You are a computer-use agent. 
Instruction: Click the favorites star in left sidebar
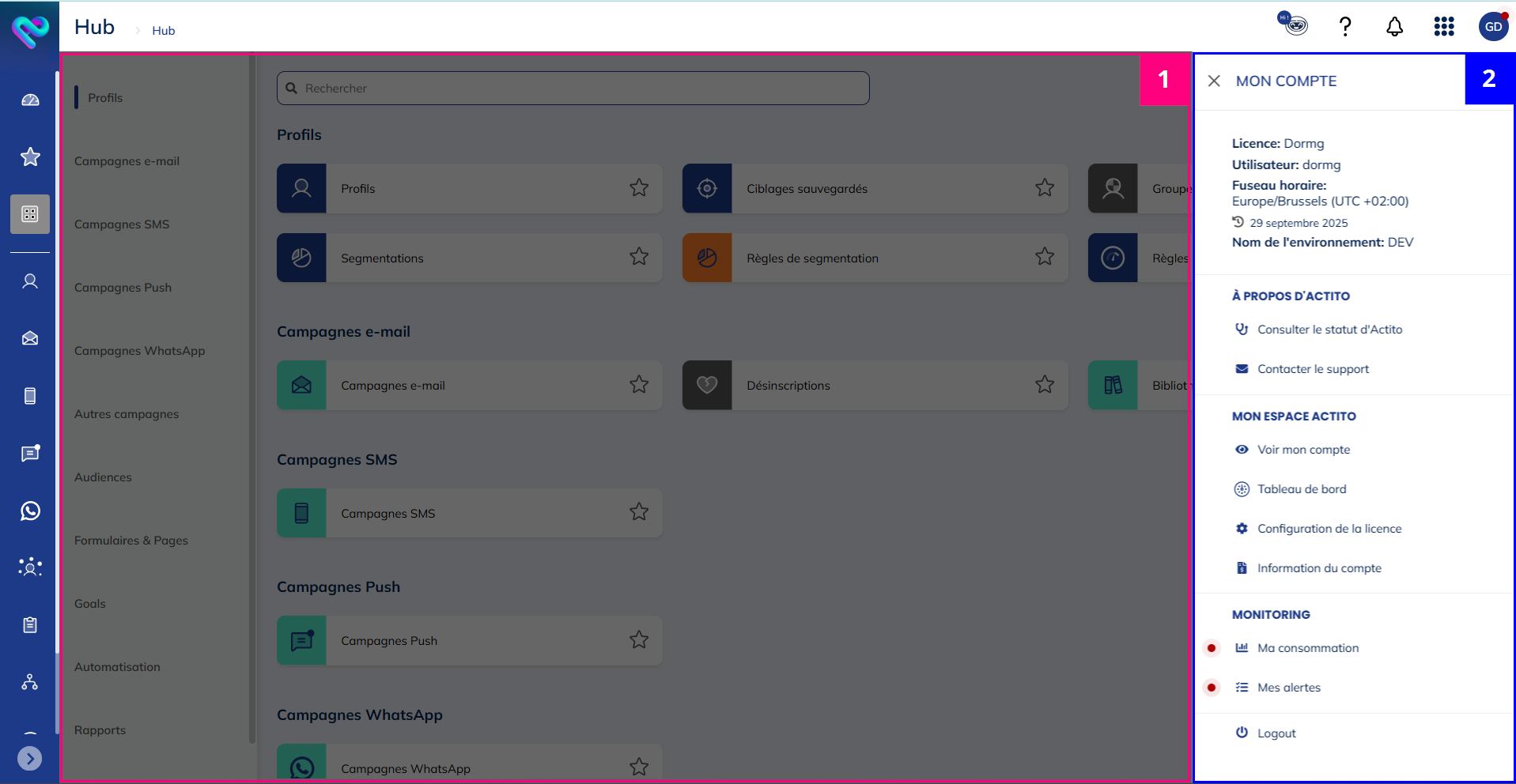pos(30,156)
